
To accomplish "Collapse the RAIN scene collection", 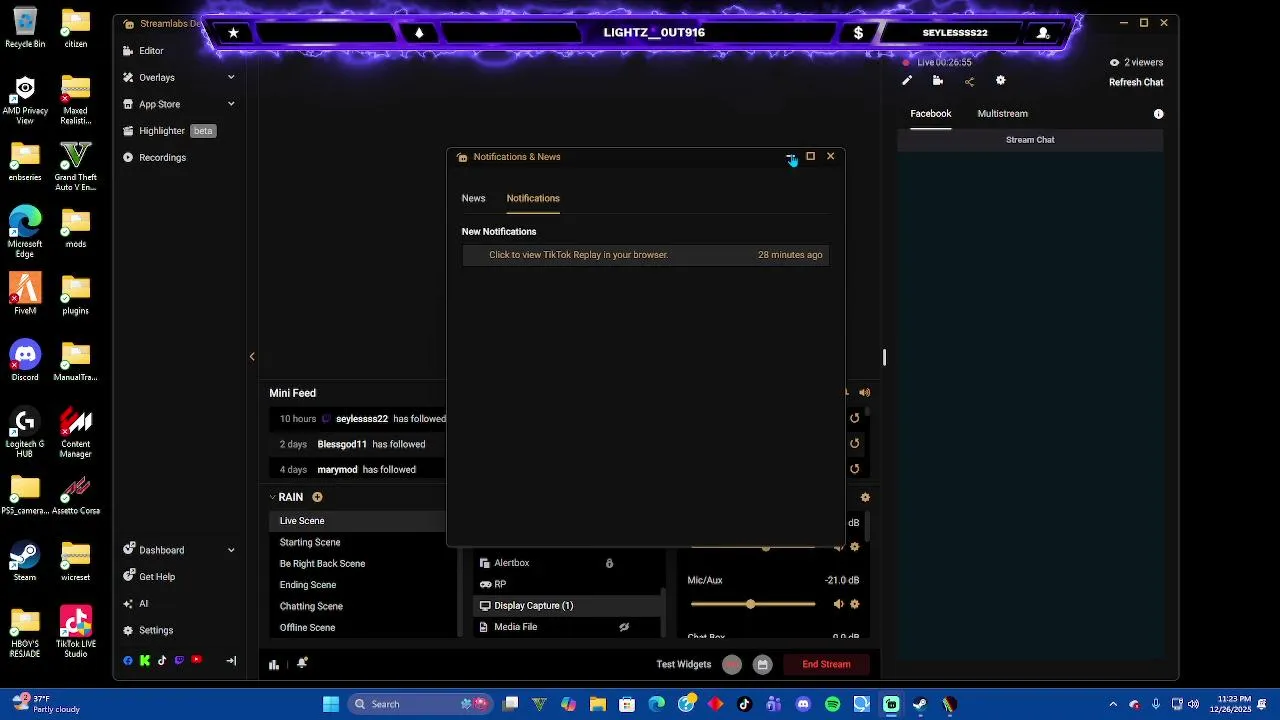I will [273, 497].
